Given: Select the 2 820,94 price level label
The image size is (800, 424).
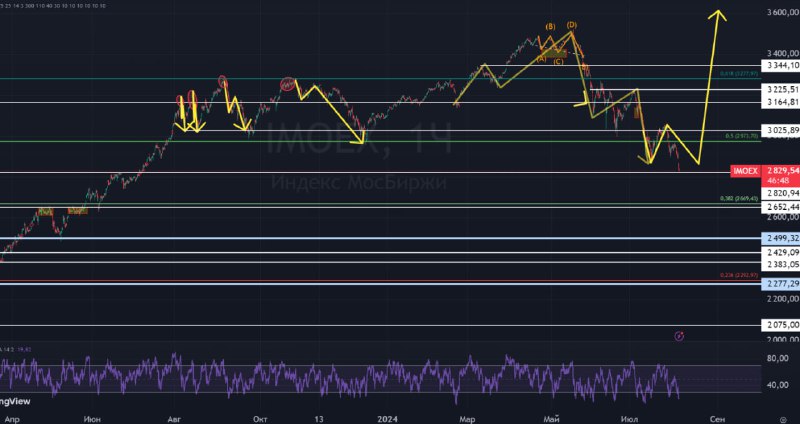Looking at the screenshot, I should click(x=780, y=193).
